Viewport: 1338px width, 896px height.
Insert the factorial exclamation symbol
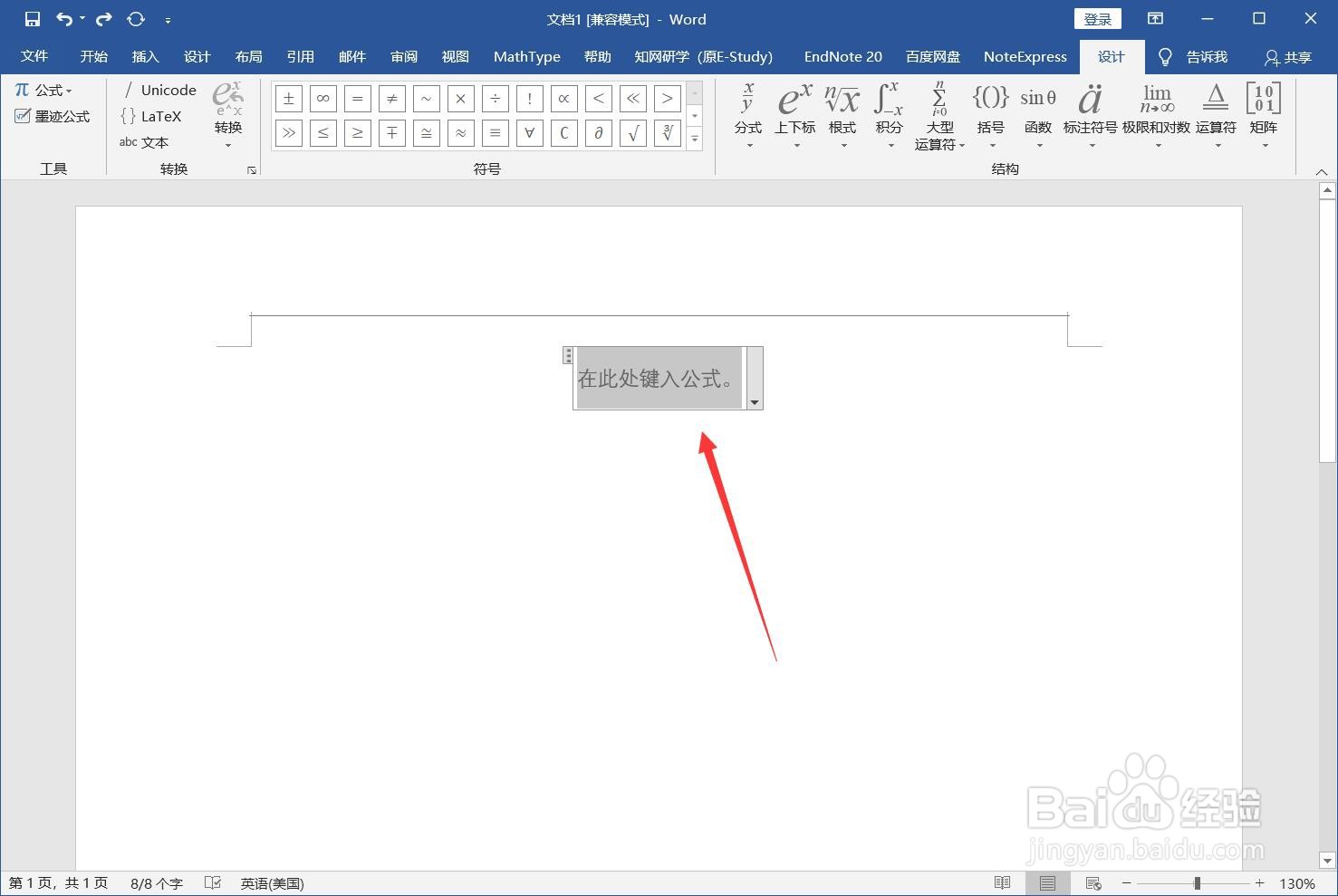click(x=529, y=99)
